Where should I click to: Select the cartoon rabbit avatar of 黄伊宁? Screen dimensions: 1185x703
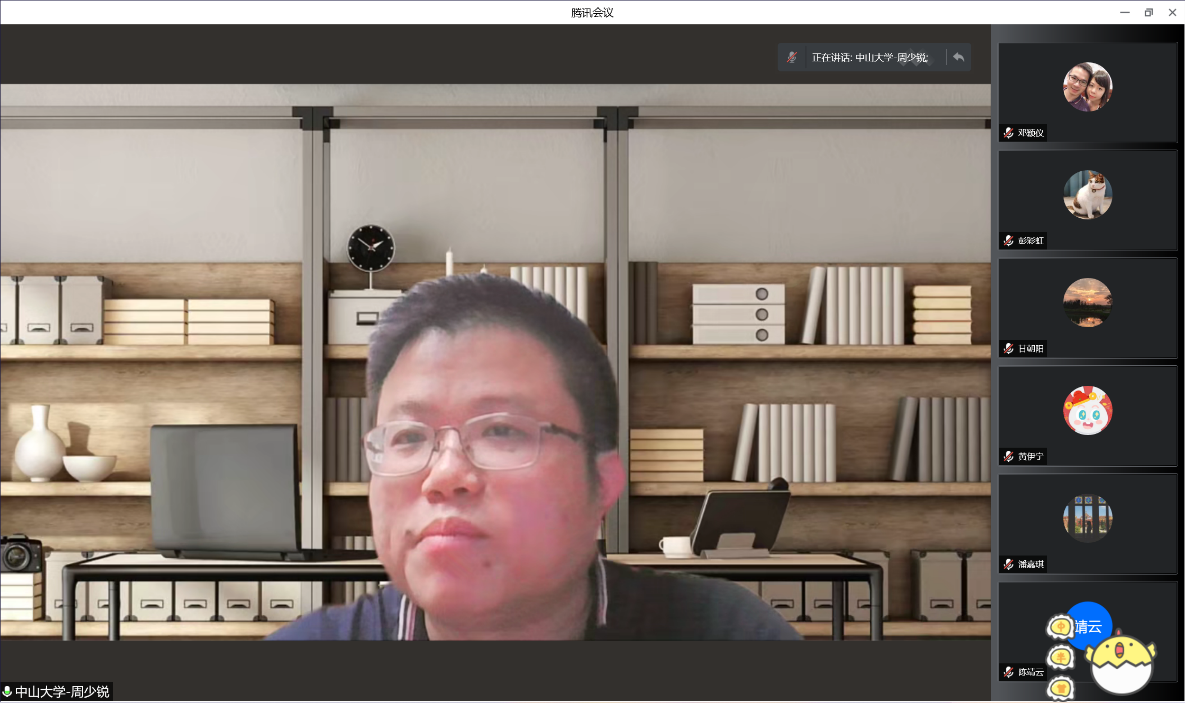(1087, 410)
